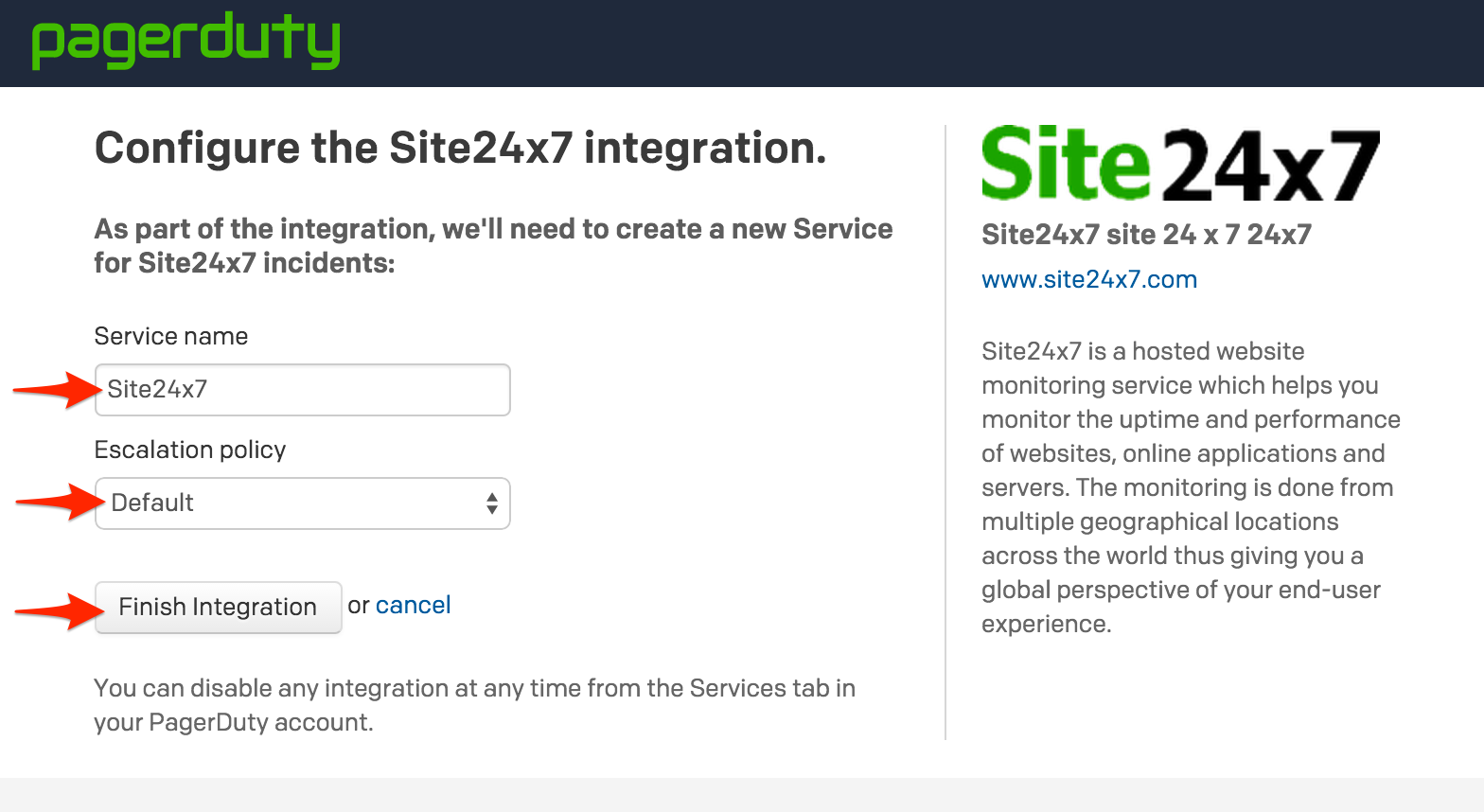Click the Escalation policy label
Screen dimensions: 1484x812
click(x=190, y=450)
